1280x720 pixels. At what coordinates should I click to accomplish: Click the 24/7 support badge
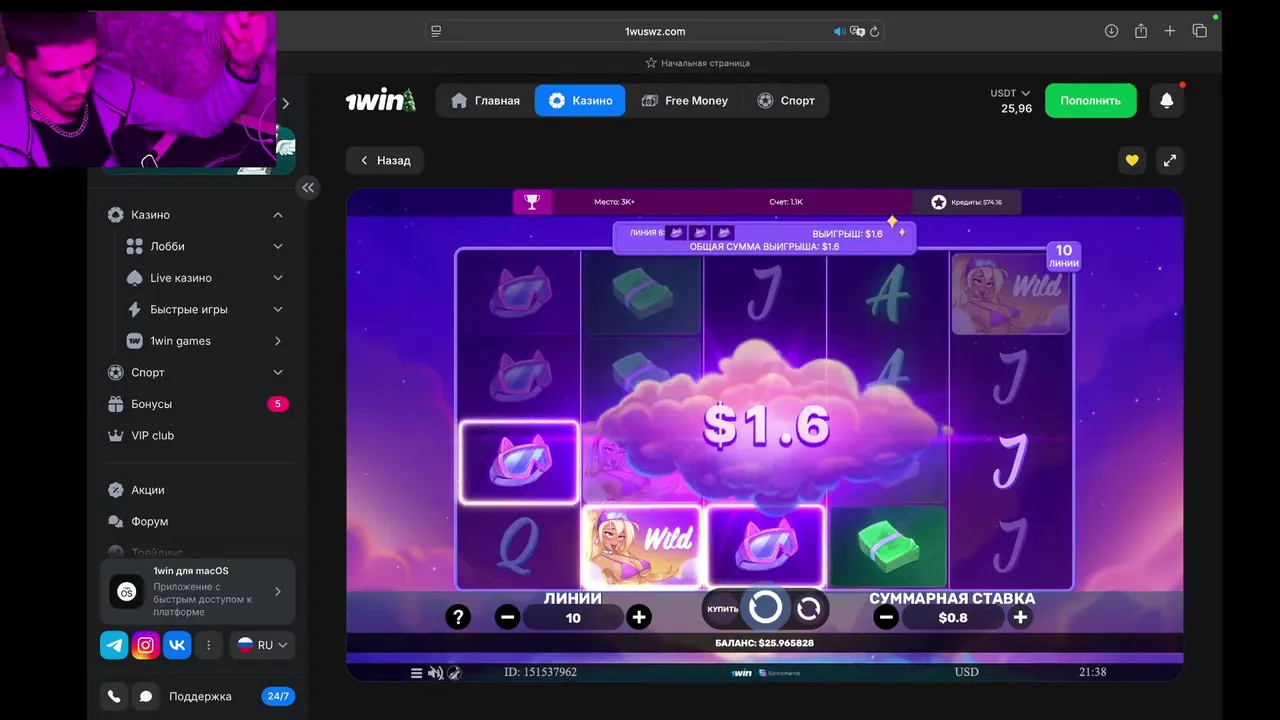(x=278, y=696)
